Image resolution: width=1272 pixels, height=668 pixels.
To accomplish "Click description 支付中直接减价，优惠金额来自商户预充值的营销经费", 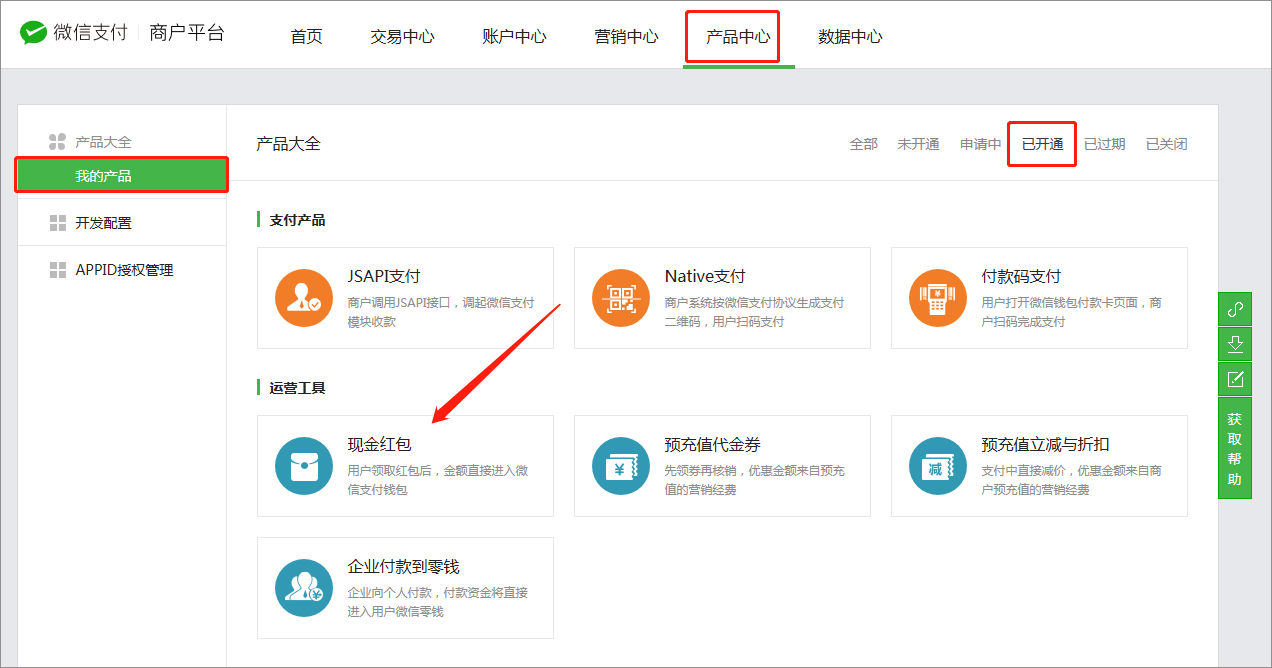I will 1071,480.
